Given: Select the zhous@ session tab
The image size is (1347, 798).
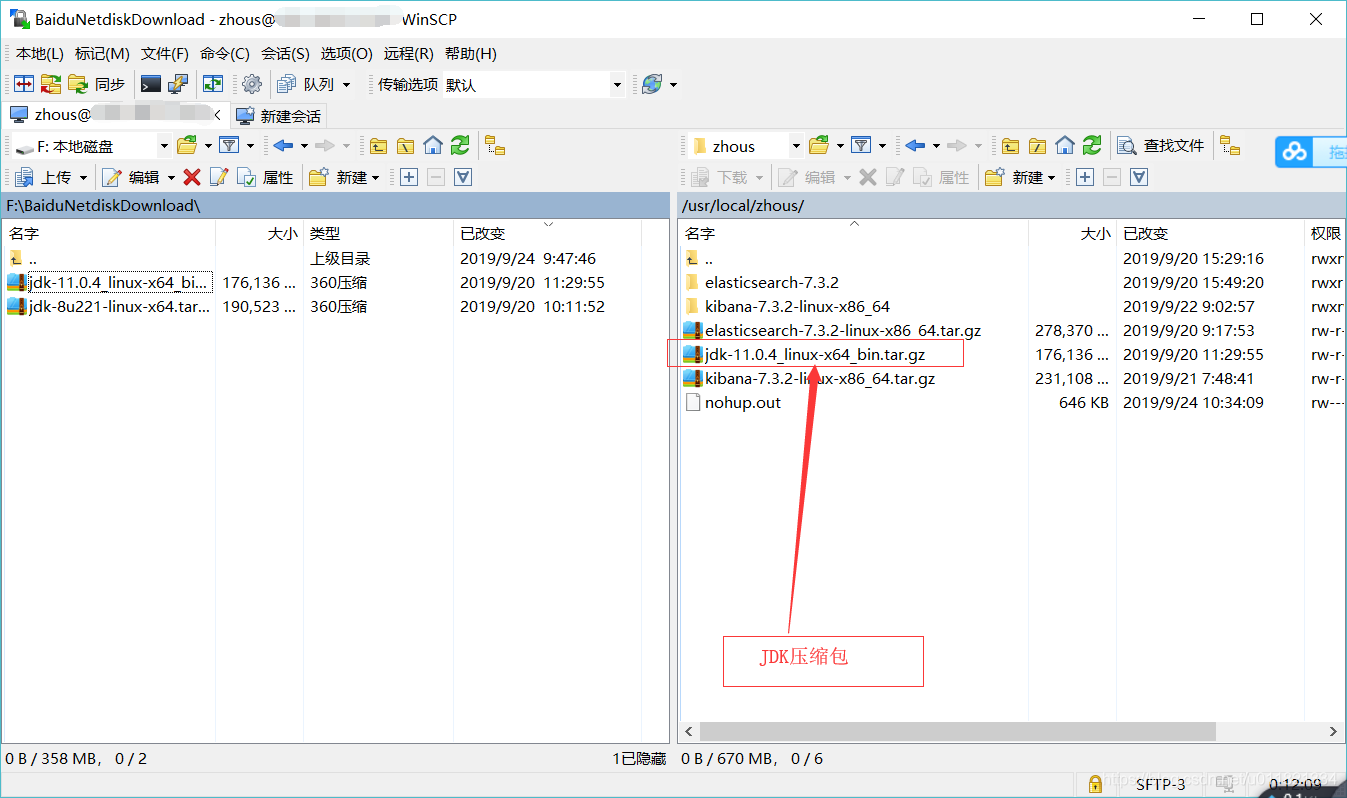Looking at the screenshot, I should pyautogui.click(x=115, y=115).
